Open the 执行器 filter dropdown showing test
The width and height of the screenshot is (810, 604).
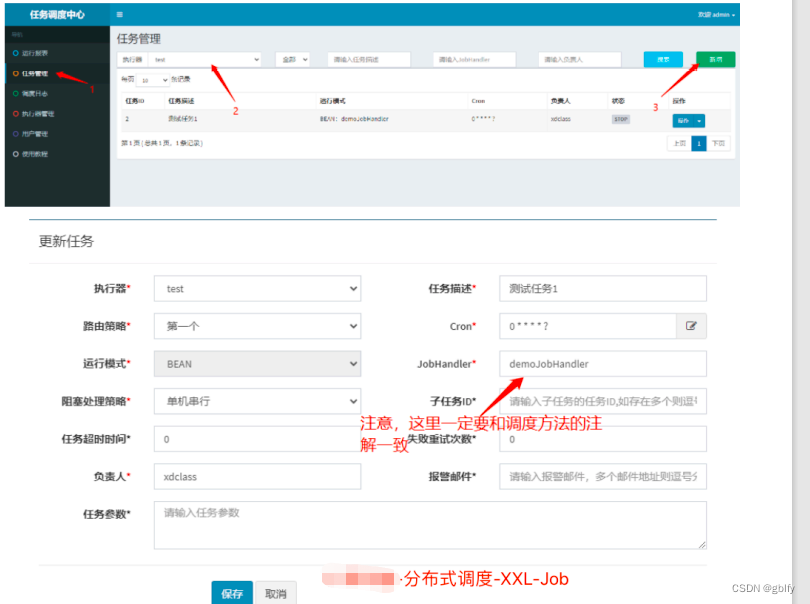(204, 59)
